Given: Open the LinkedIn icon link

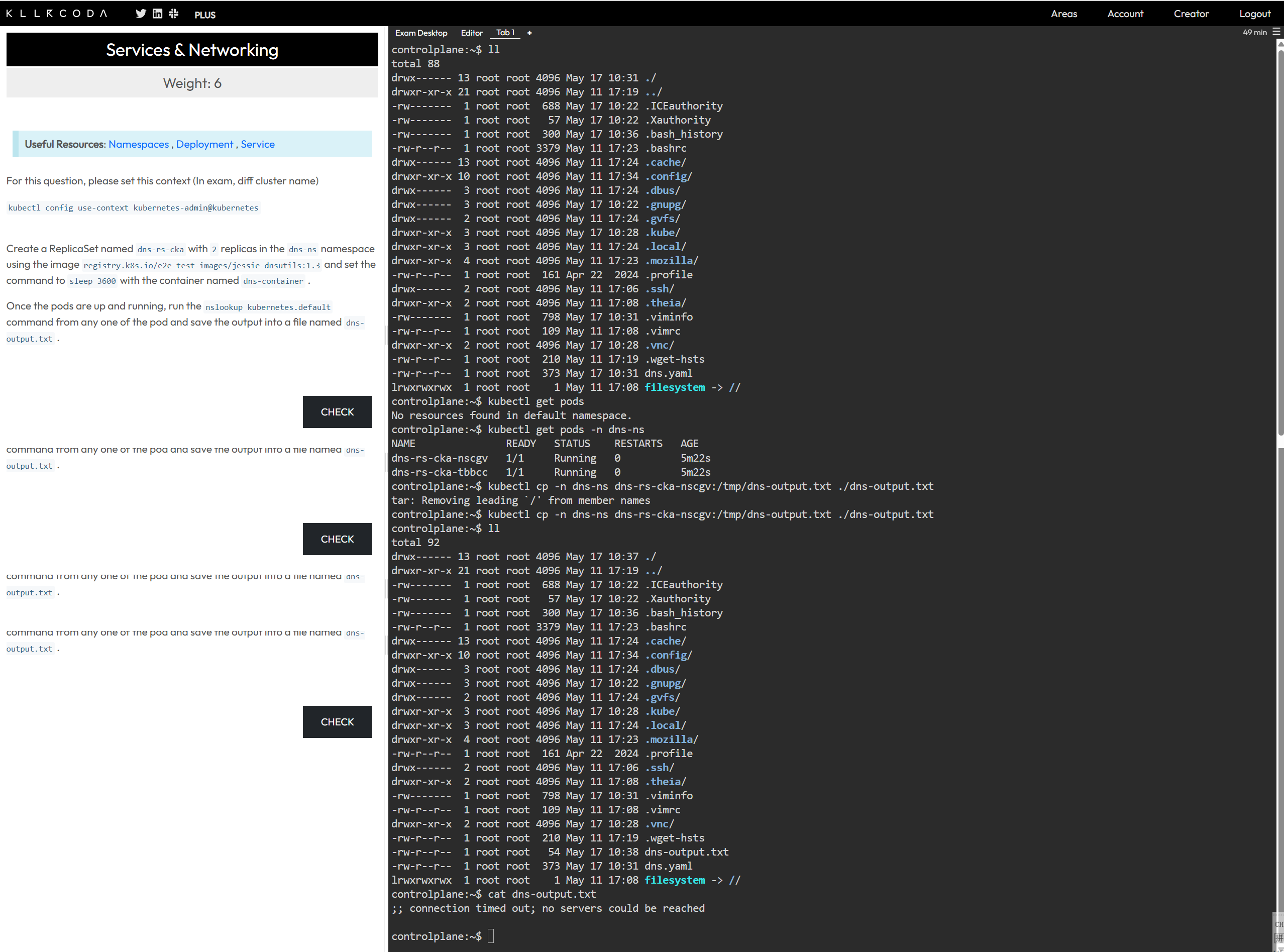Looking at the screenshot, I should coord(157,13).
